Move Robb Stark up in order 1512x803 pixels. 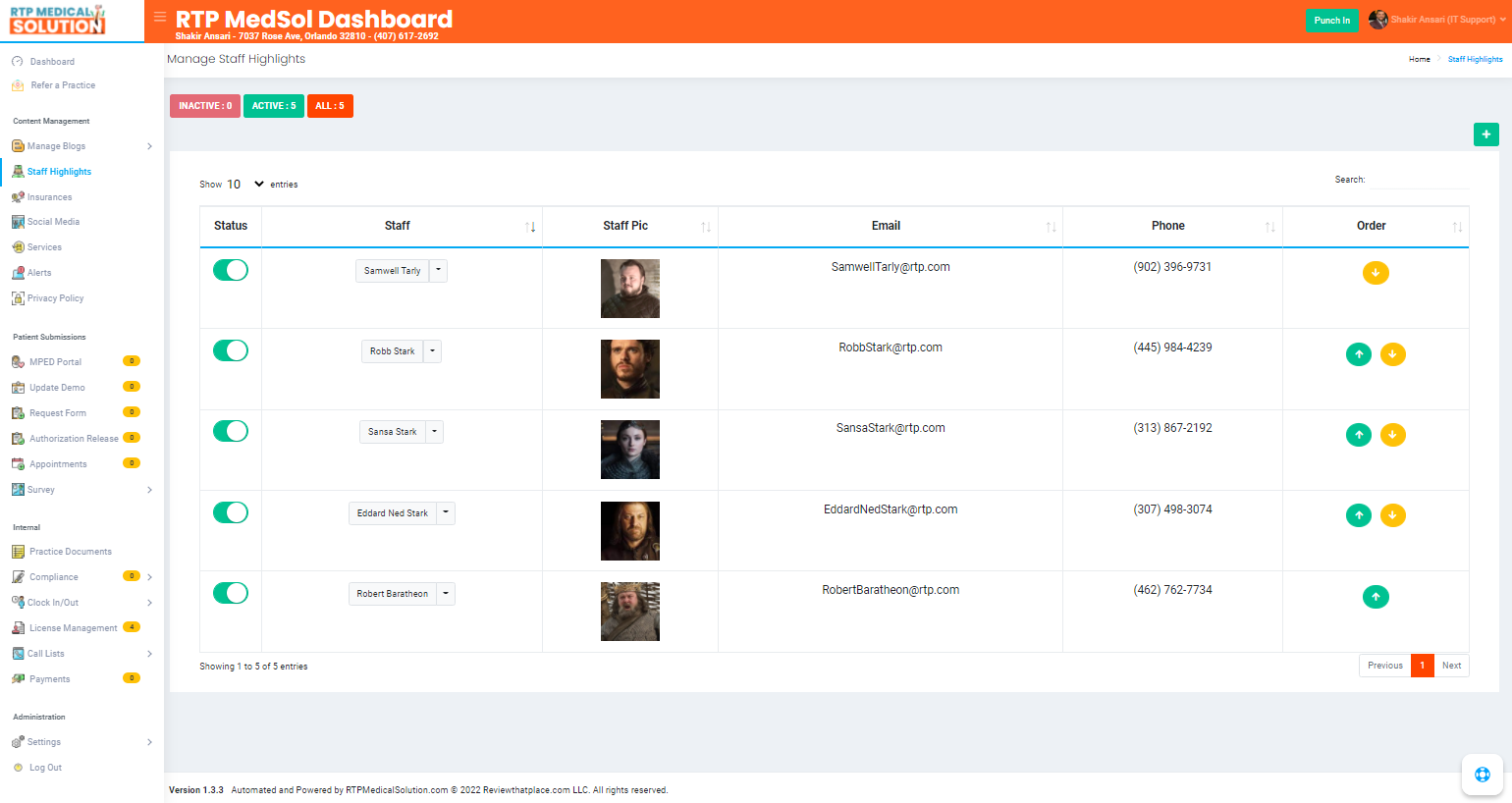(1359, 354)
